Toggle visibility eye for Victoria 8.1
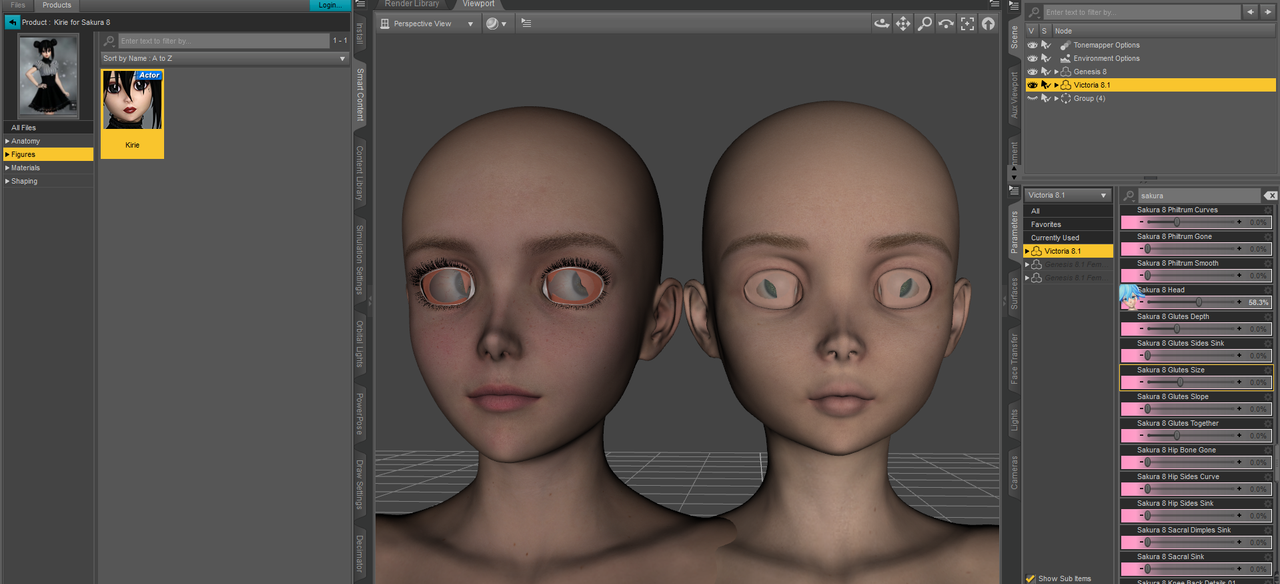The height and width of the screenshot is (584, 1280). point(1033,85)
